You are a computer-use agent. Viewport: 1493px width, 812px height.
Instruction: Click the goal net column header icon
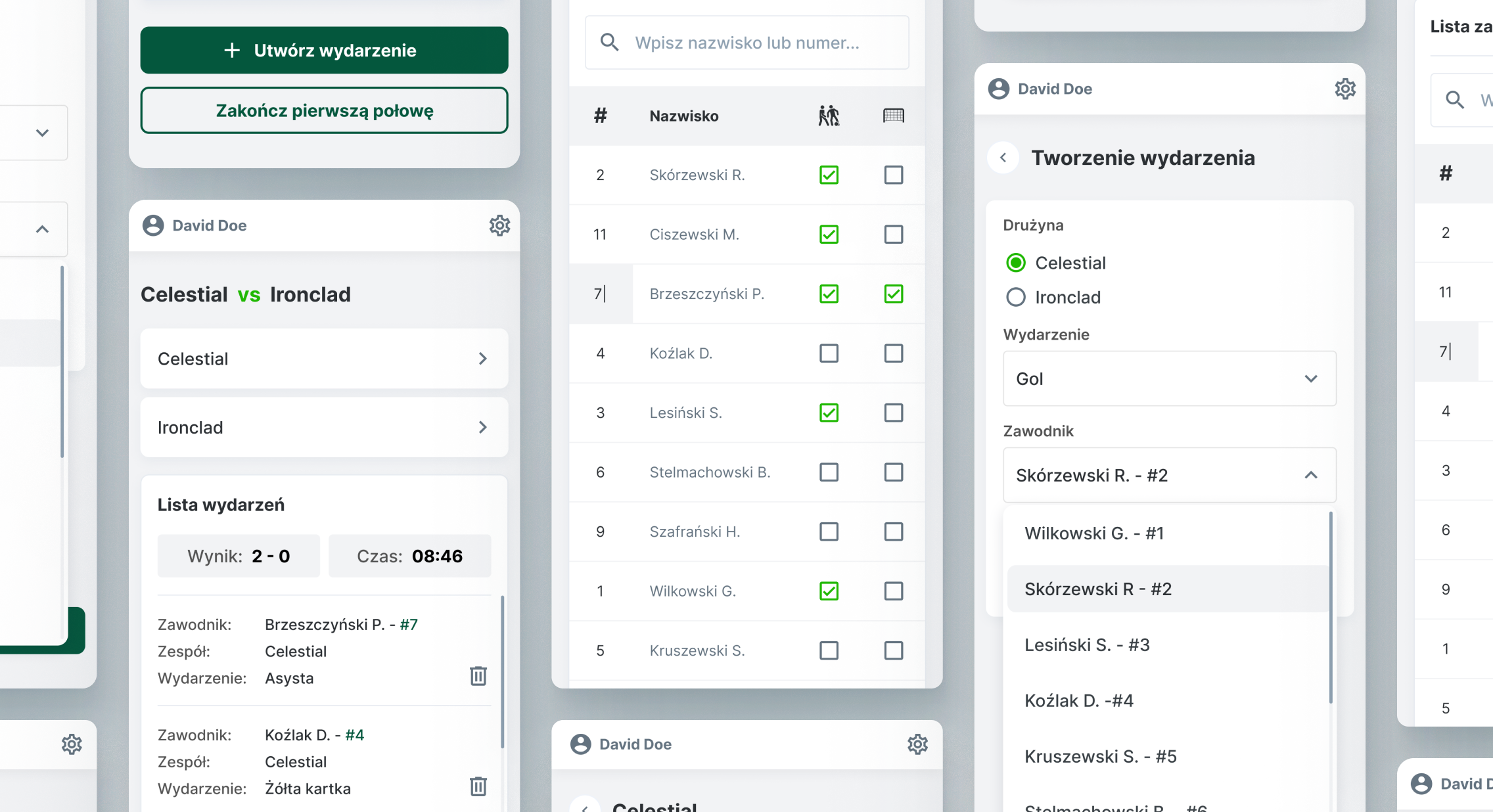[894, 116]
